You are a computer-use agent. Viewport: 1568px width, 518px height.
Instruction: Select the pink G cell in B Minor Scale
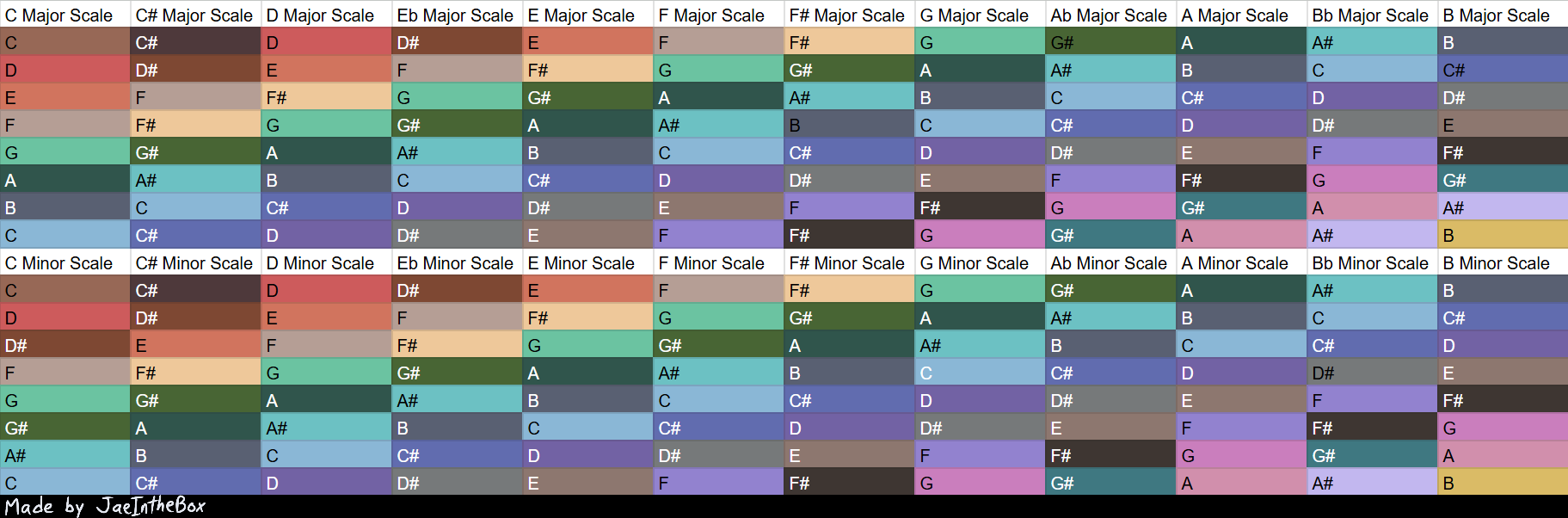click(x=1503, y=428)
